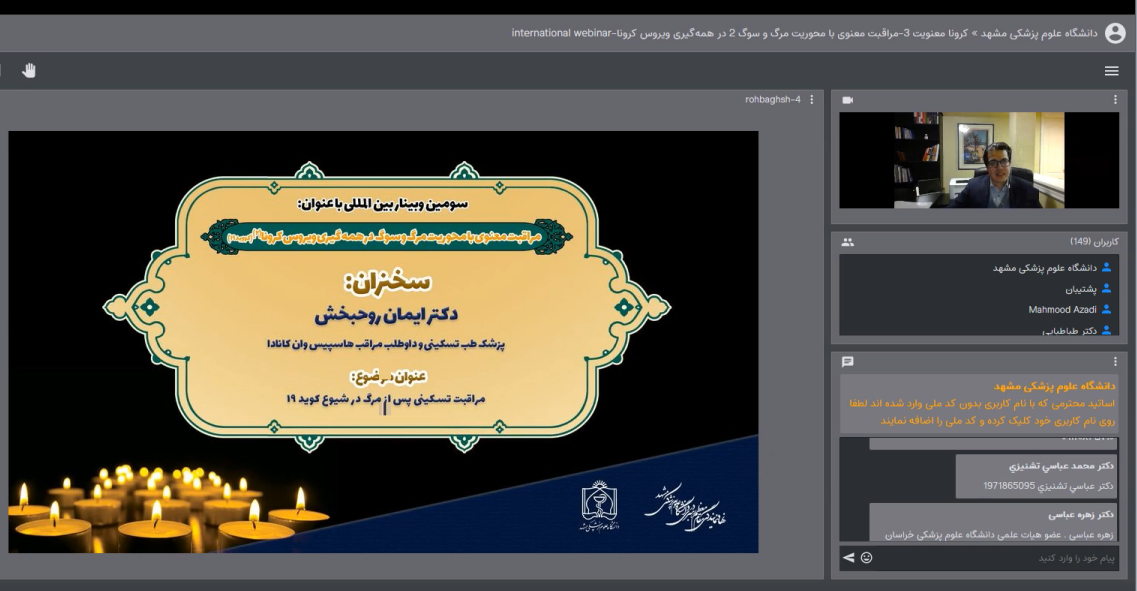
Task: Click the shared presentation slide area
Action: (x=383, y=342)
